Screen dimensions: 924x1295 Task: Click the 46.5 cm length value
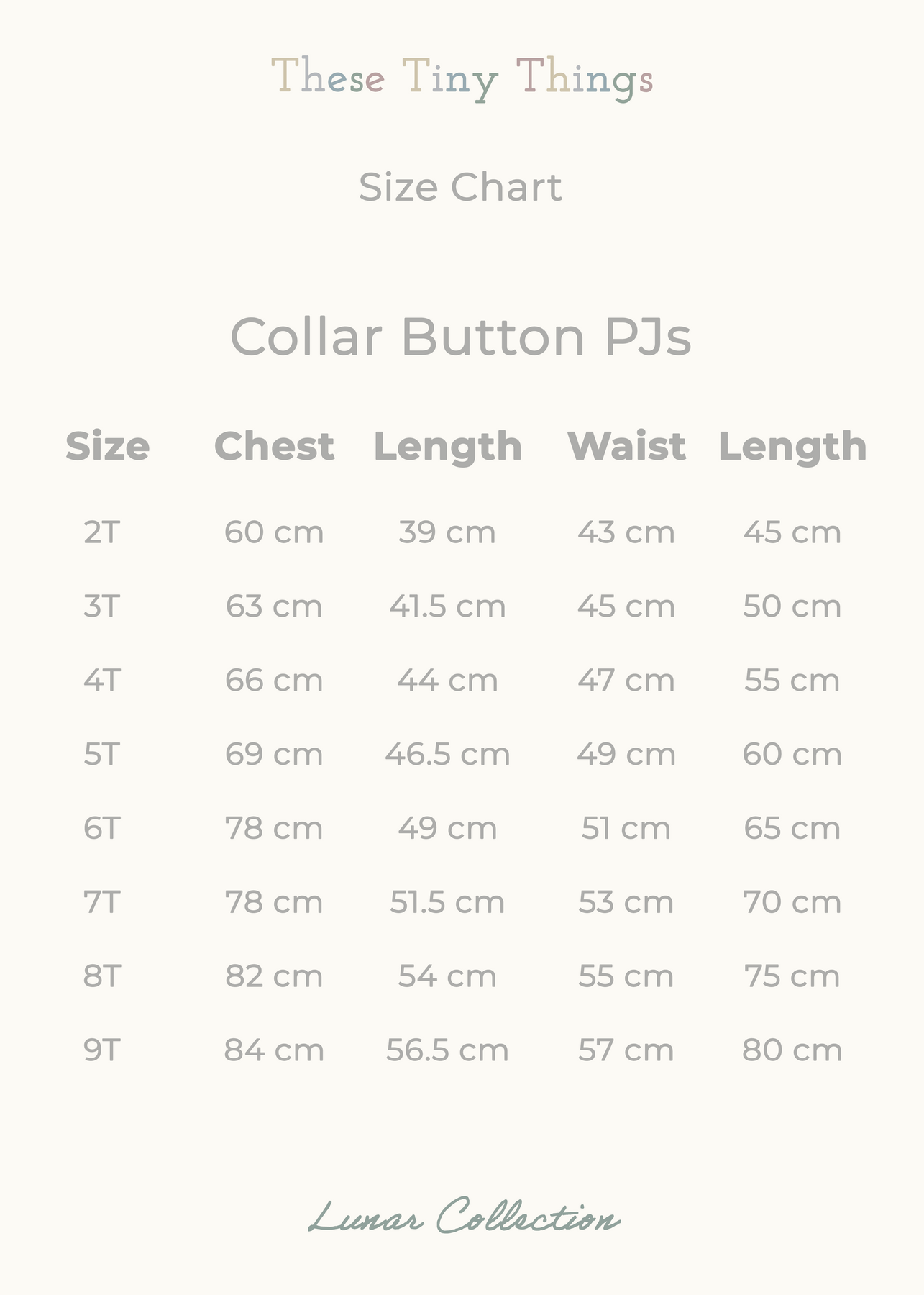coord(447,755)
